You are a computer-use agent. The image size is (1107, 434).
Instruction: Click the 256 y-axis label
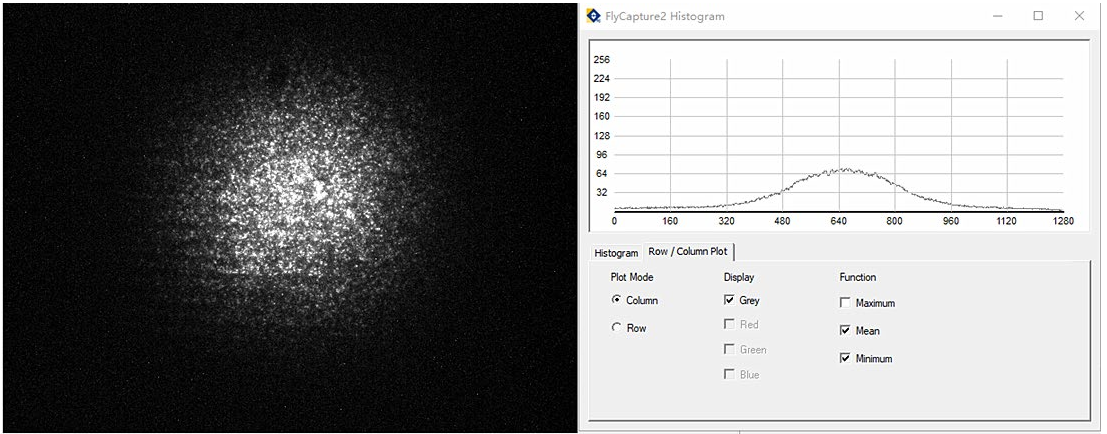click(x=602, y=59)
